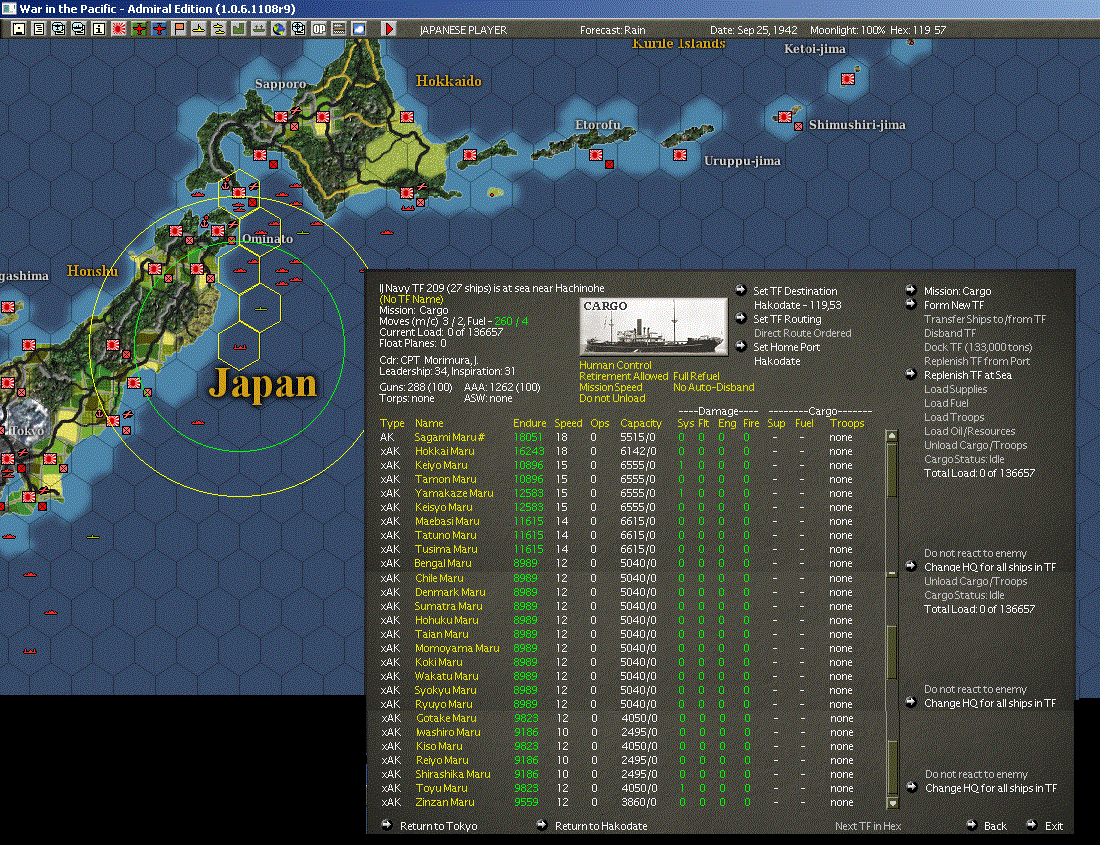Select Sagami Maru in the ship list
Viewport: 1100px width, 845px height.
tap(449, 438)
